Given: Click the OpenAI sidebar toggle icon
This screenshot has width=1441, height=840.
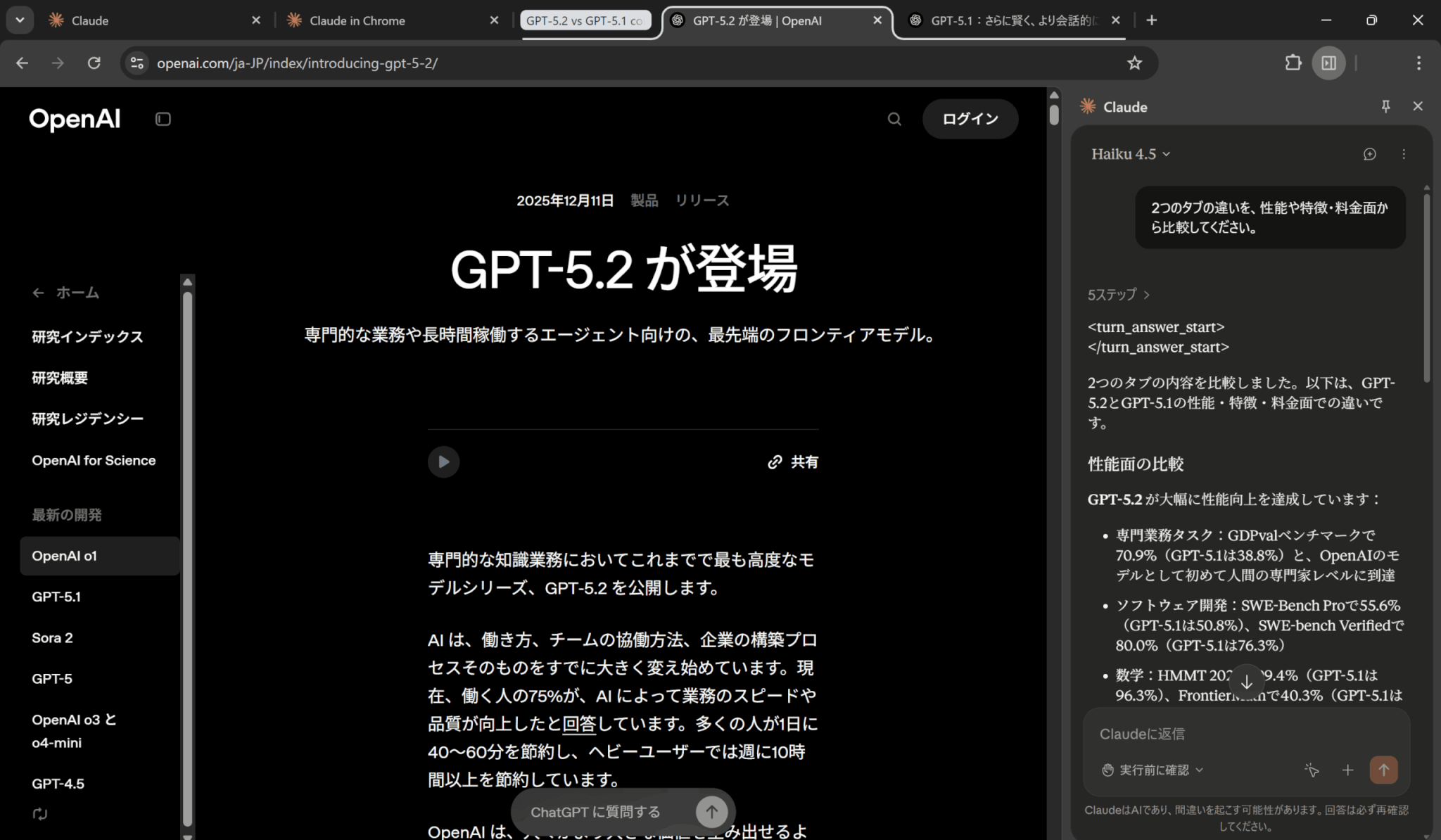Looking at the screenshot, I should pos(163,119).
